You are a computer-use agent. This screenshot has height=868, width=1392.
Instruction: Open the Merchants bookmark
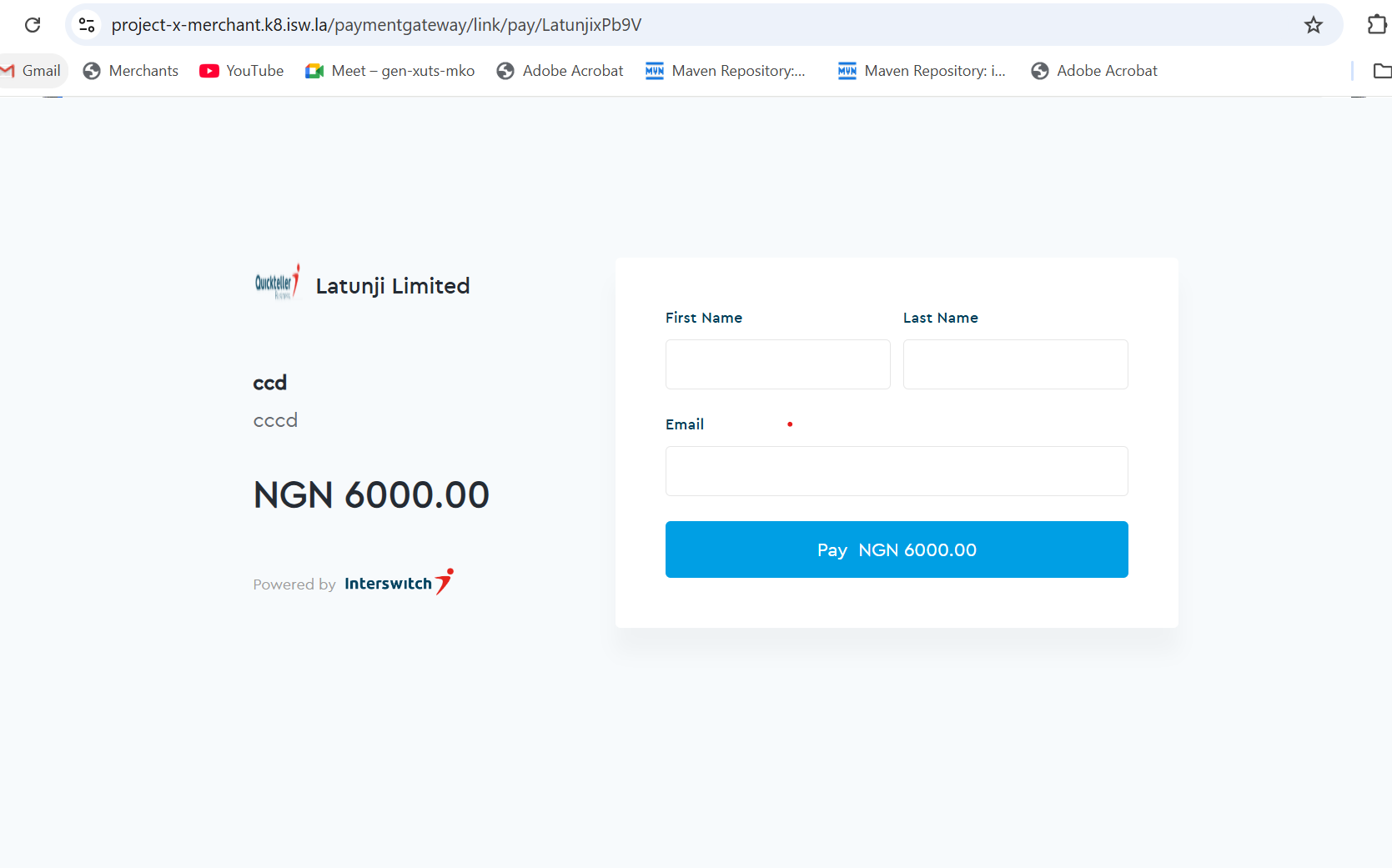(131, 71)
